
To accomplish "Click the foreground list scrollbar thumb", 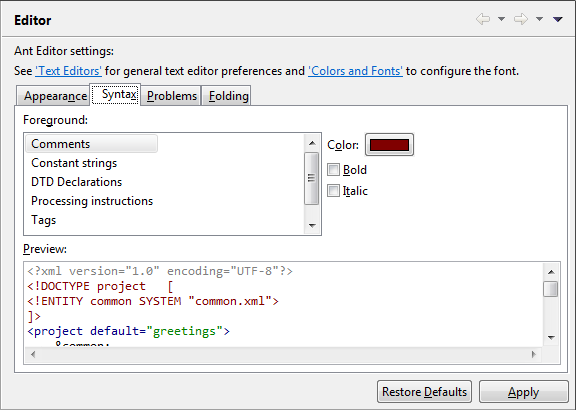I will [x=312, y=178].
